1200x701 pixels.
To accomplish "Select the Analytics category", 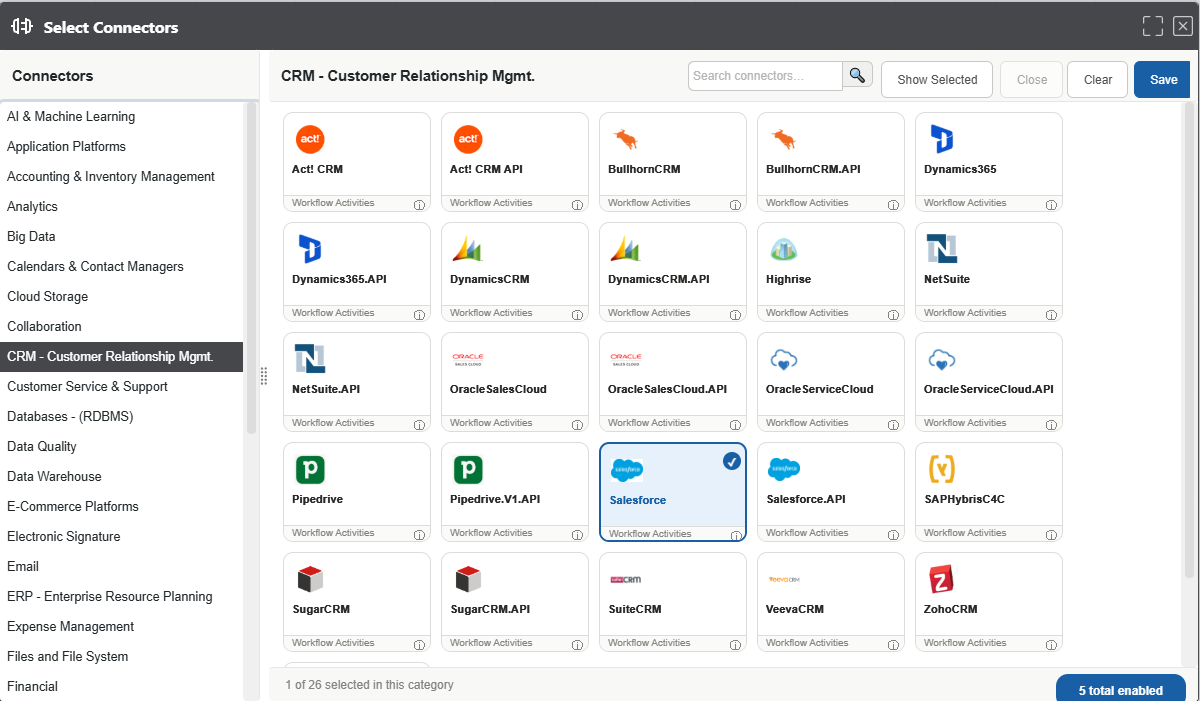I will click(122, 207).
